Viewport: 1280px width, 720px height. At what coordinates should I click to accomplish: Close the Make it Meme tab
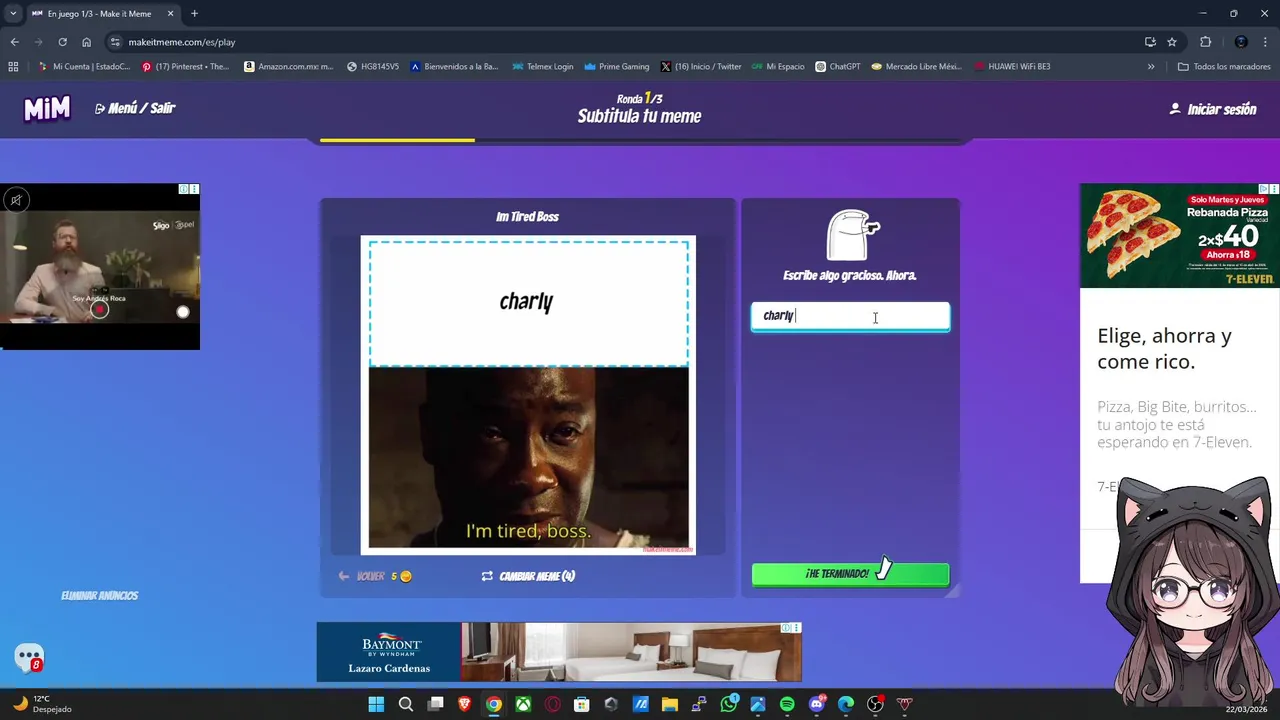(x=170, y=14)
